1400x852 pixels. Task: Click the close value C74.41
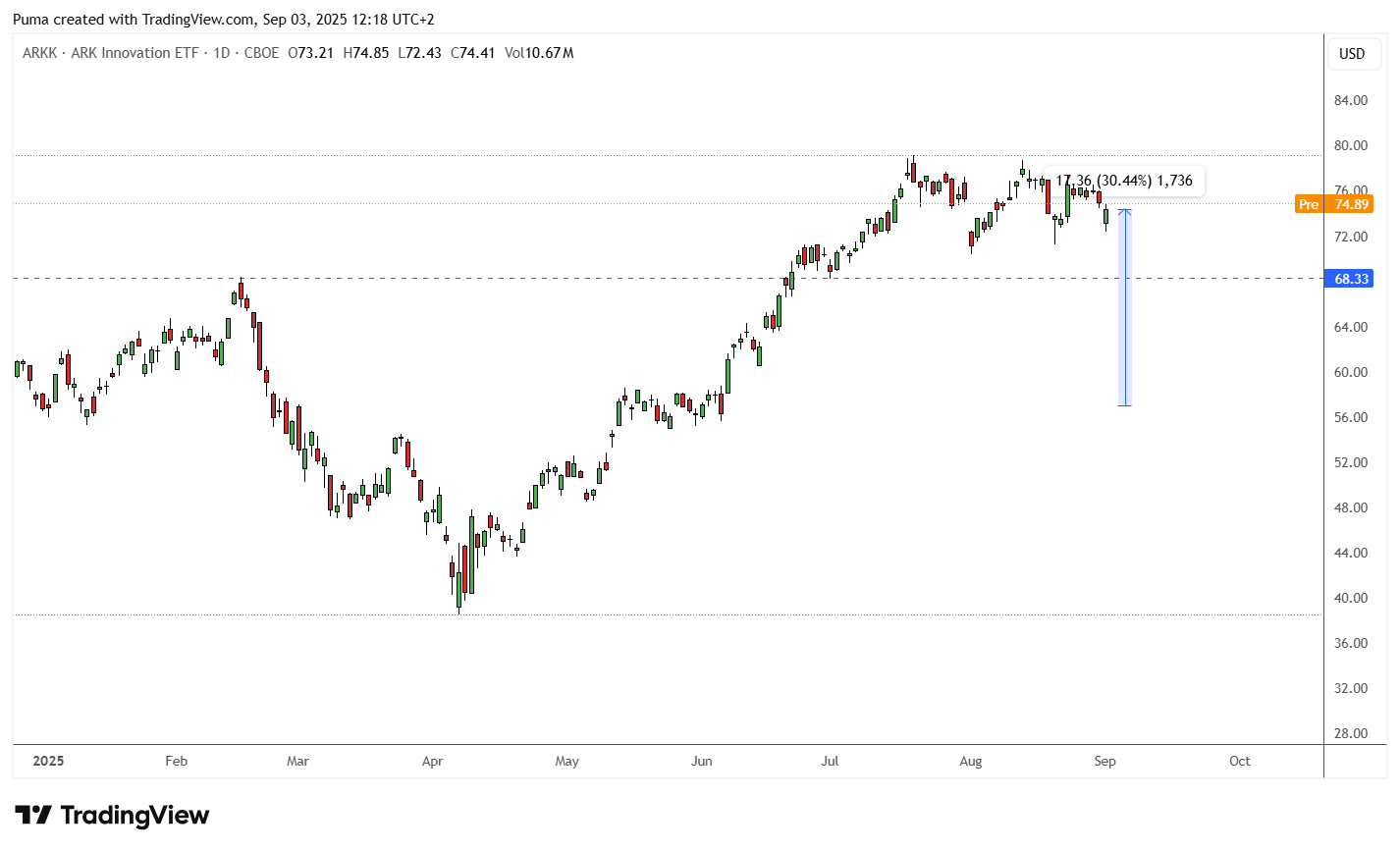coord(473,53)
